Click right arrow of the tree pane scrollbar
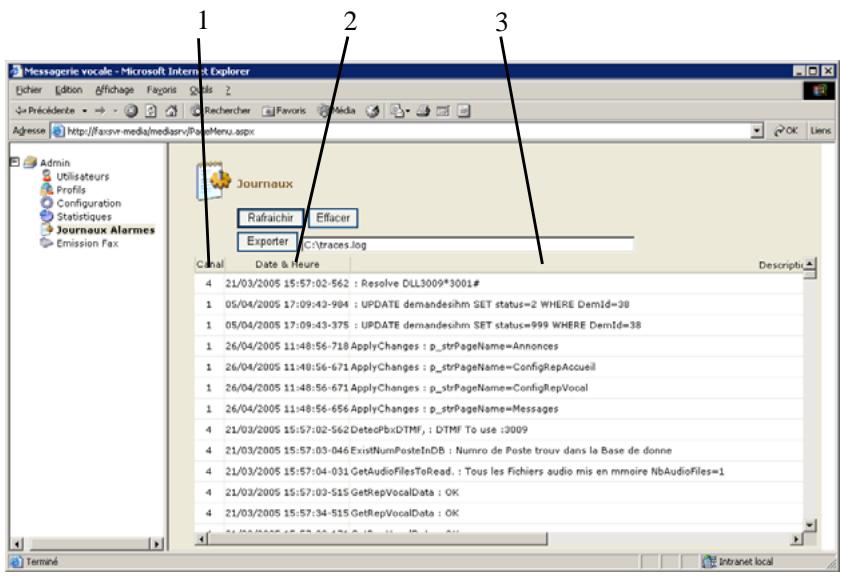The width and height of the screenshot is (843, 576). point(155,544)
